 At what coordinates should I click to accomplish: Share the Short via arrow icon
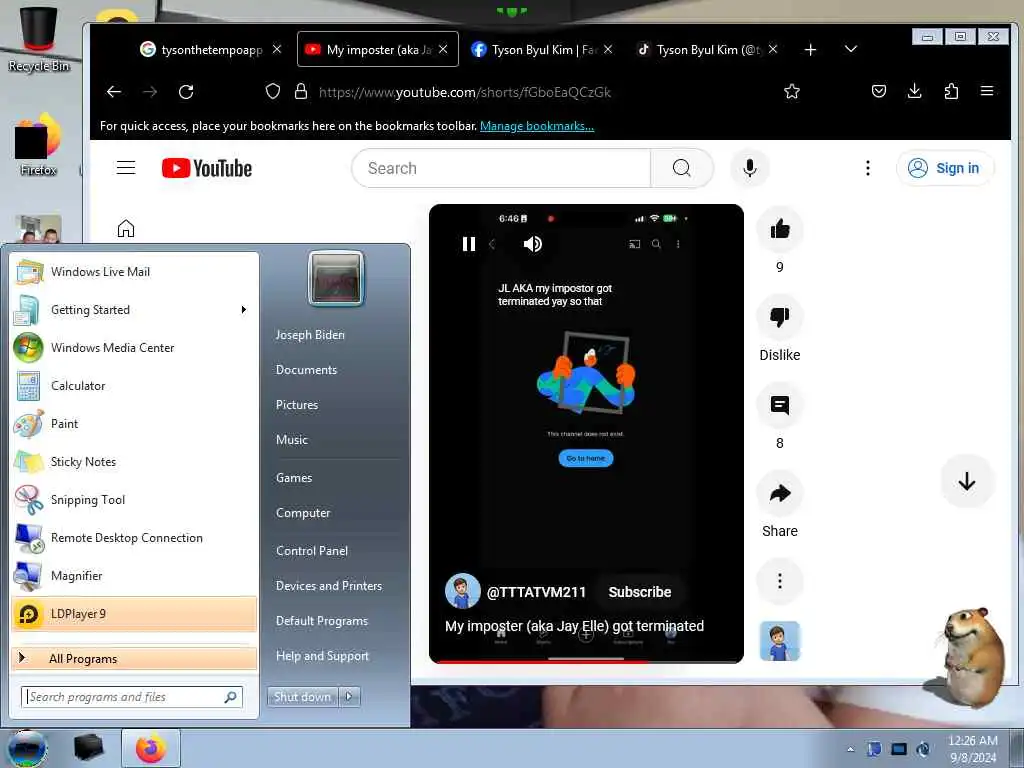780,494
